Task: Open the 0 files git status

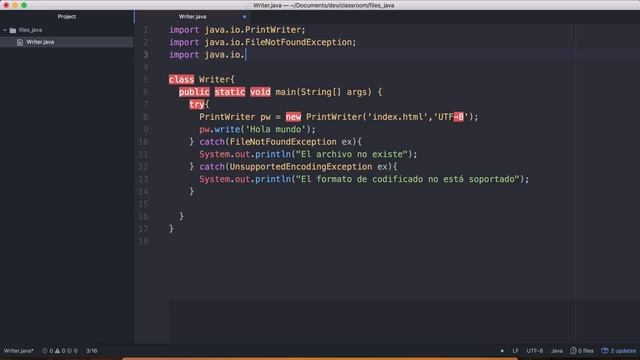Action: click(582, 351)
